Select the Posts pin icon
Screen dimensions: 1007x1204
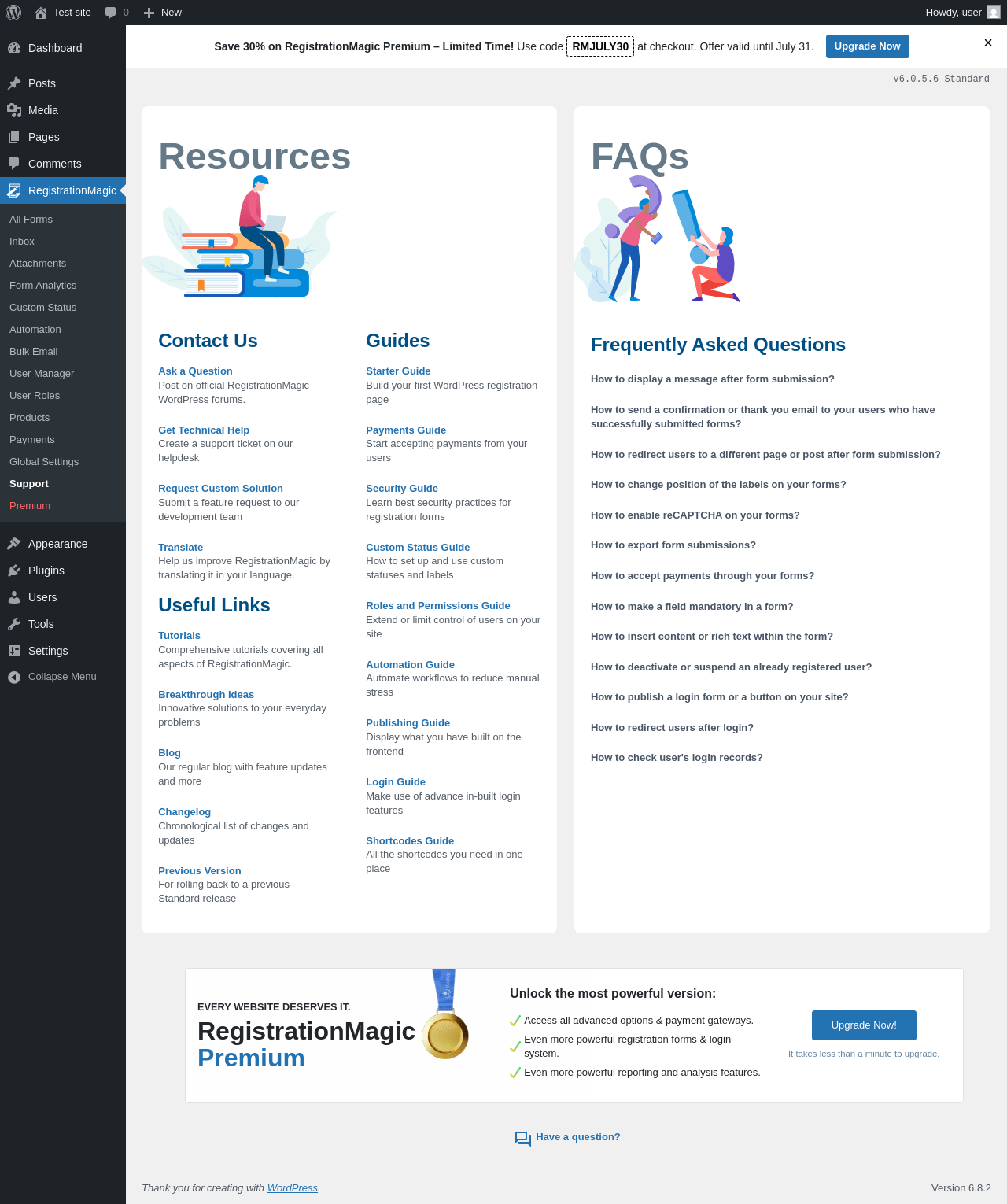click(x=14, y=83)
